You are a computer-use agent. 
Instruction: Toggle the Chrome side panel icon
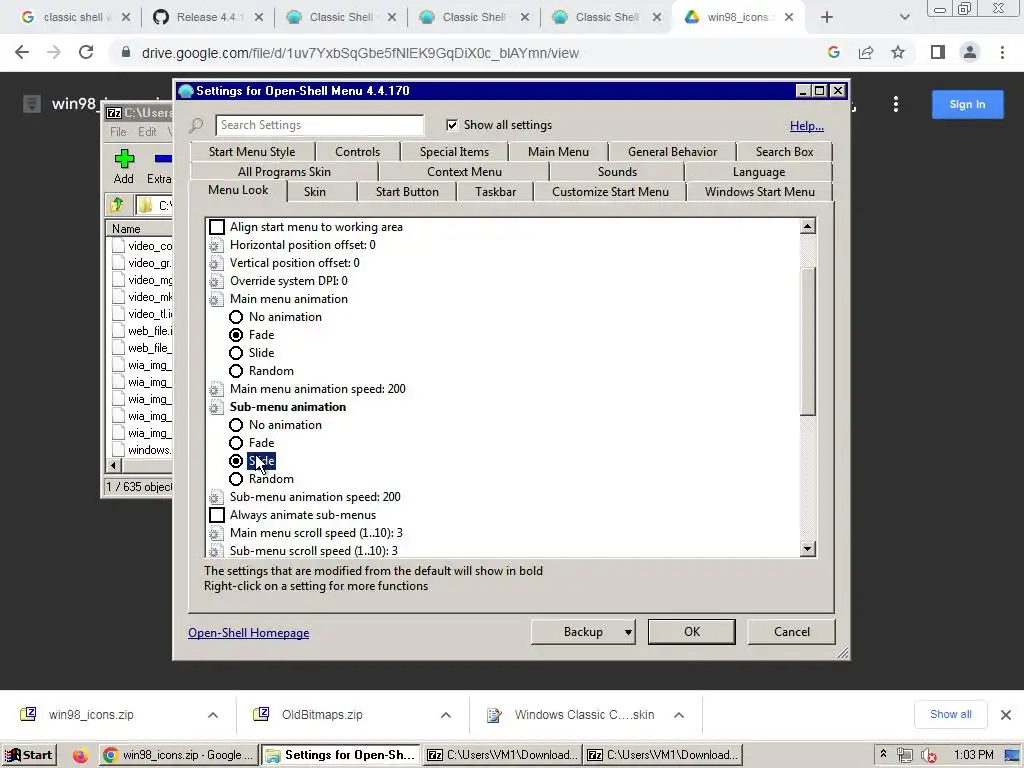938,52
